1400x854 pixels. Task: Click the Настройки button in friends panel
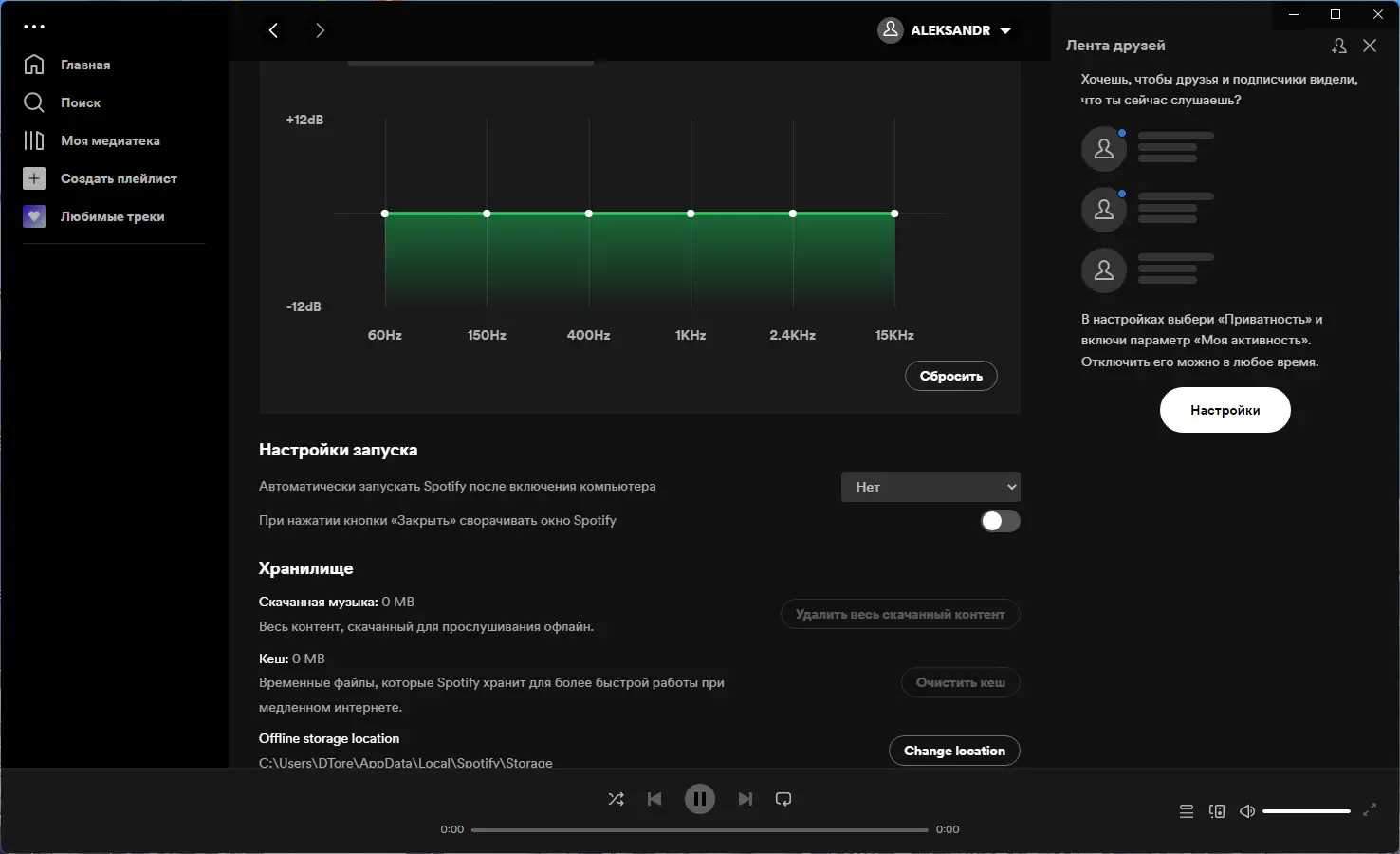(x=1225, y=411)
